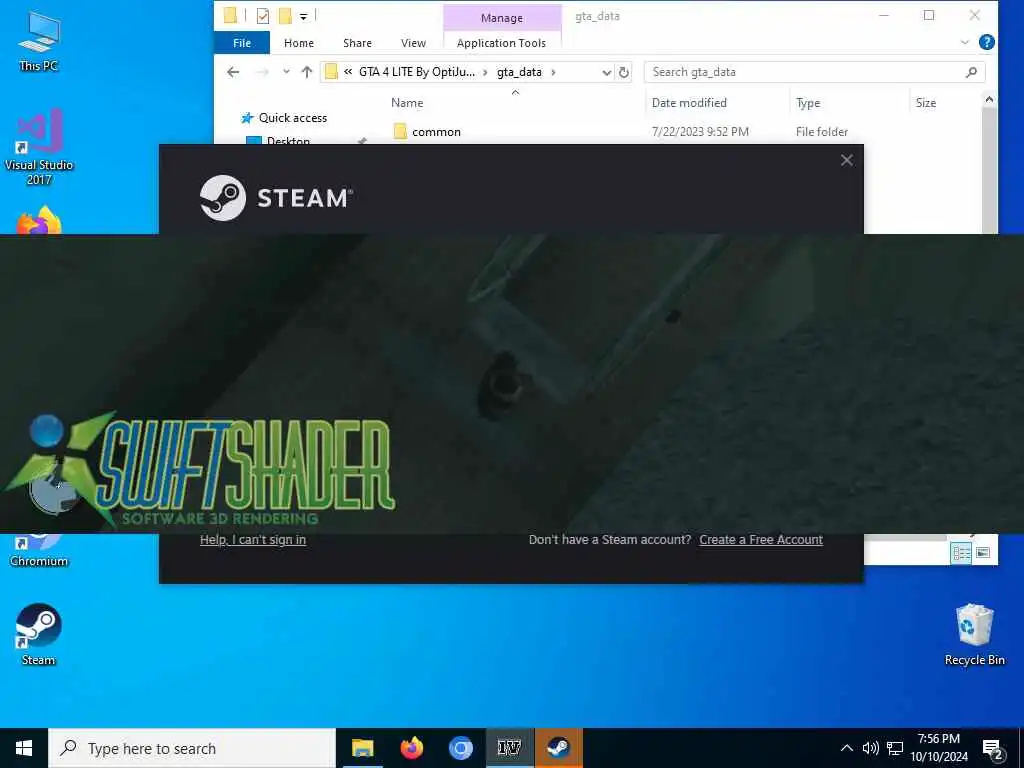Show hidden breadcrumb path chevrons

(x=348, y=72)
